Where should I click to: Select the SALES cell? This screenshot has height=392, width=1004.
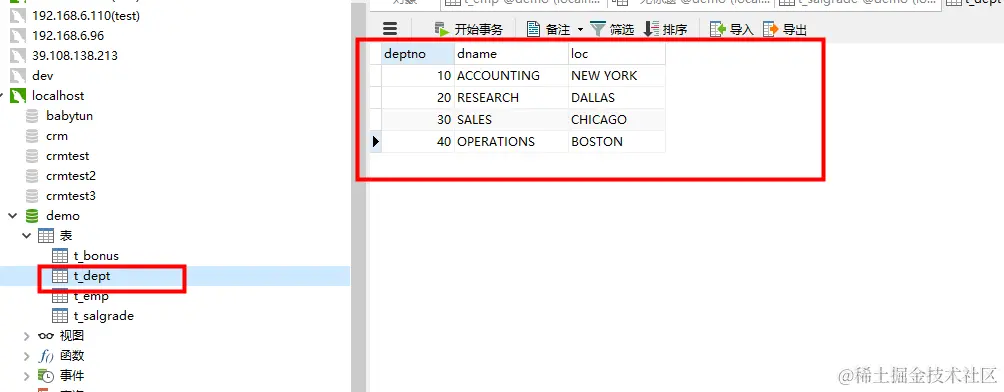click(x=512, y=120)
